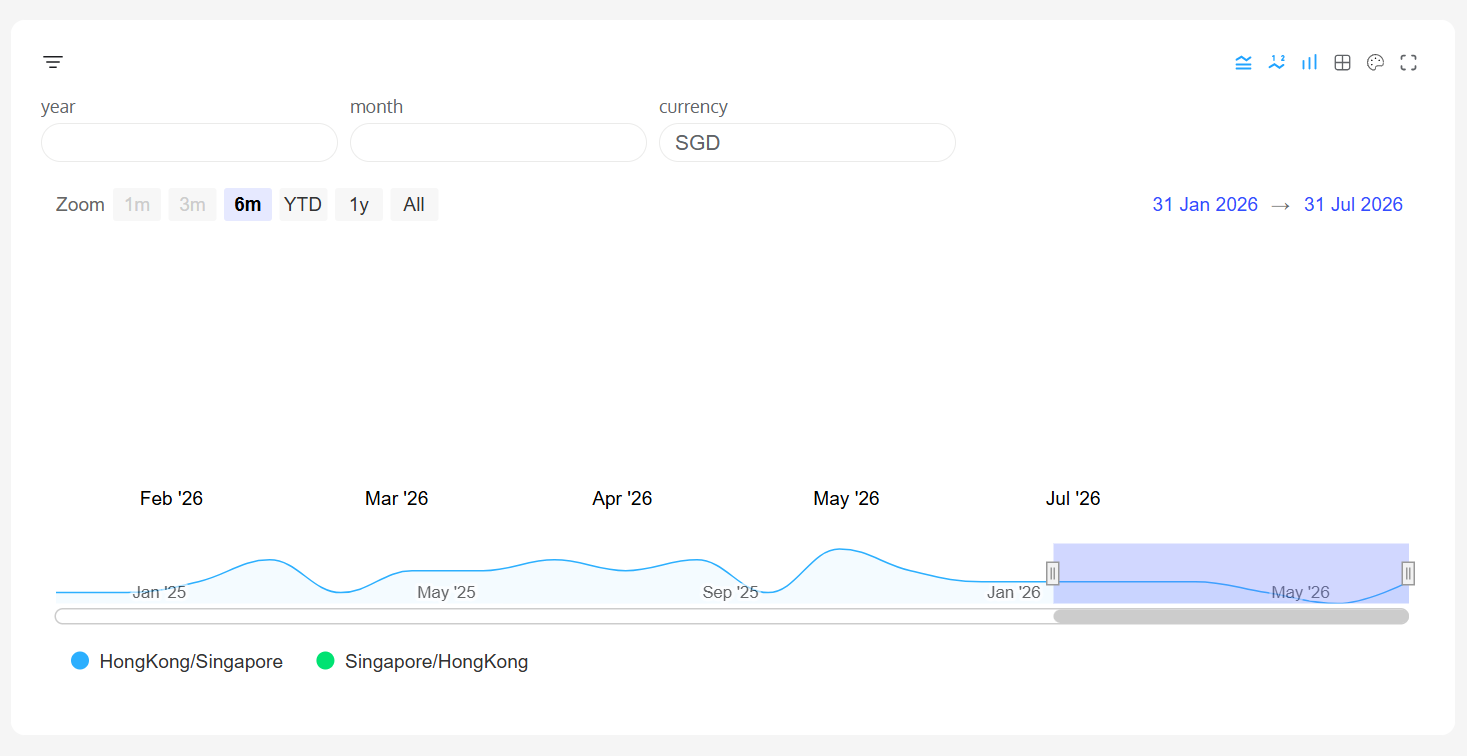Click the 31 Jul 2026 end date
1467x756 pixels.
click(1353, 205)
